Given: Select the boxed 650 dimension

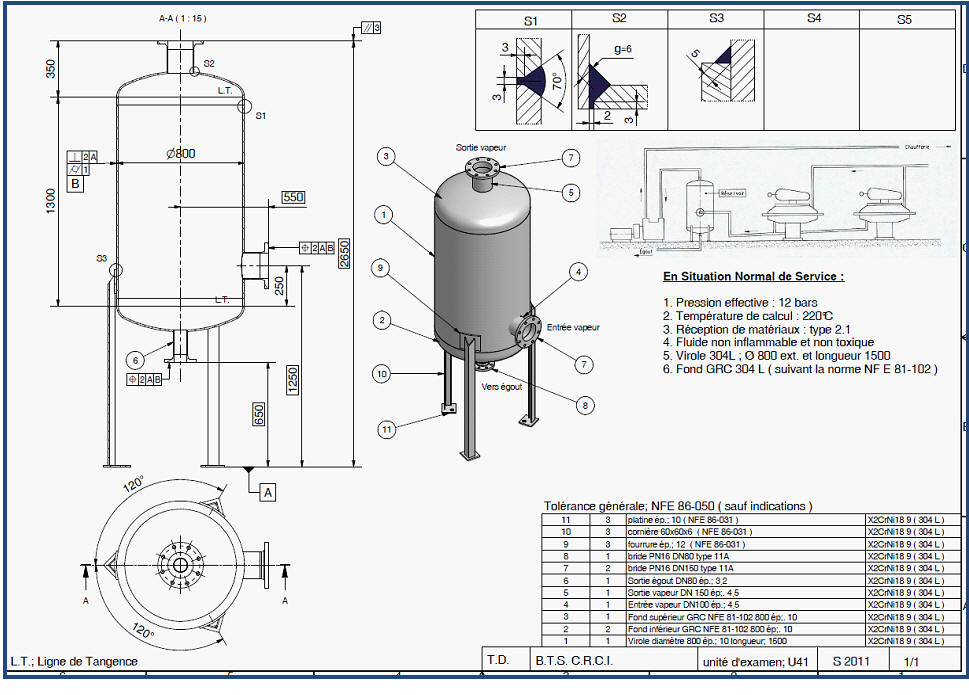Looking at the screenshot, I should [258, 414].
